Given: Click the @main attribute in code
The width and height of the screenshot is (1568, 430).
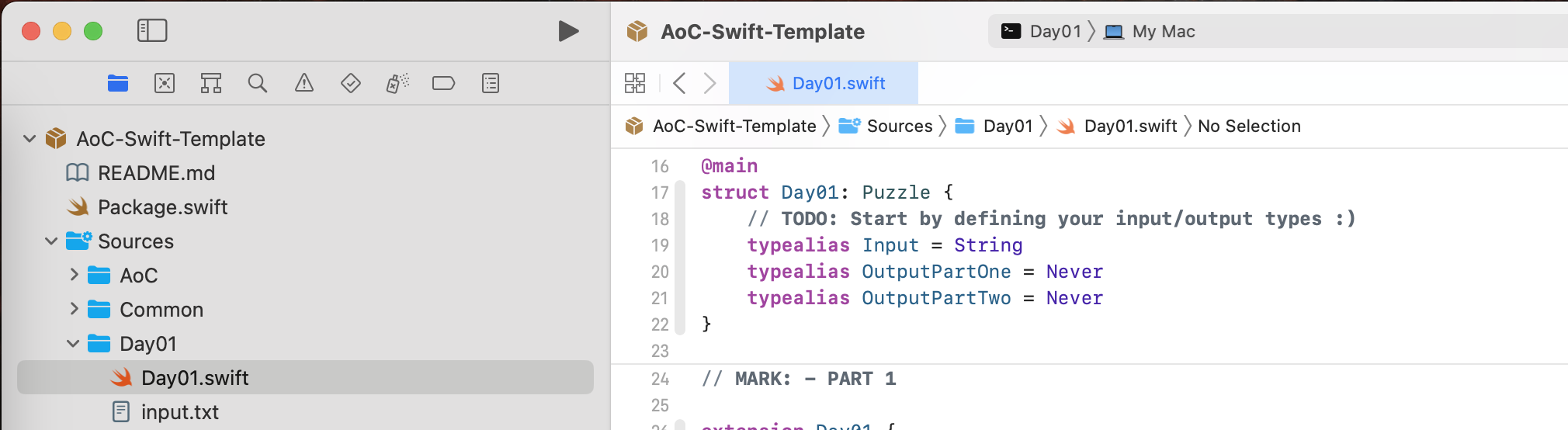Looking at the screenshot, I should point(730,166).
